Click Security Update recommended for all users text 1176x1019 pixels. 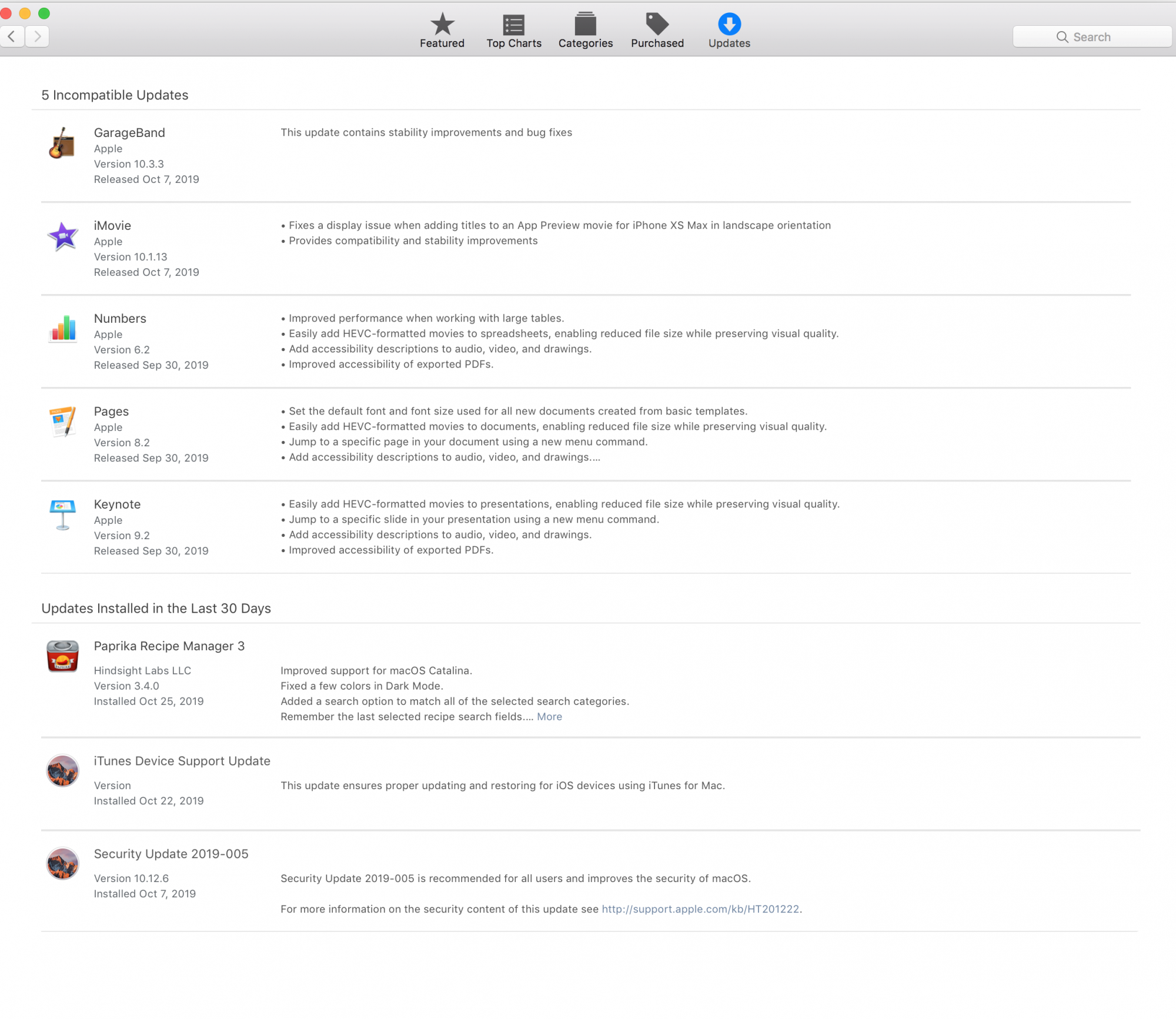[x=516, y=878]
